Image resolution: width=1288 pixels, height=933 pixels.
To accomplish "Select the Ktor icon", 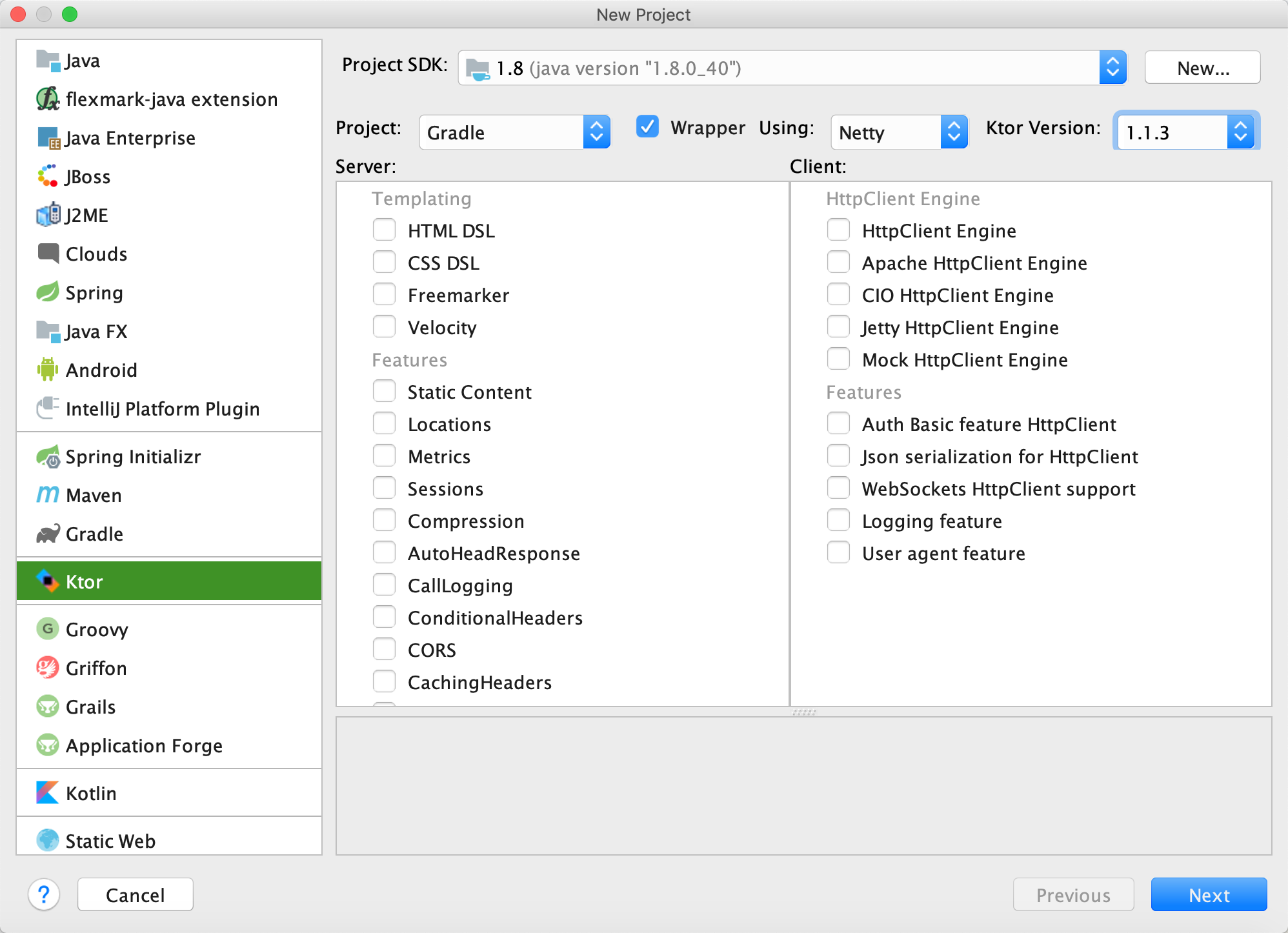I will (x=48, y=581).
